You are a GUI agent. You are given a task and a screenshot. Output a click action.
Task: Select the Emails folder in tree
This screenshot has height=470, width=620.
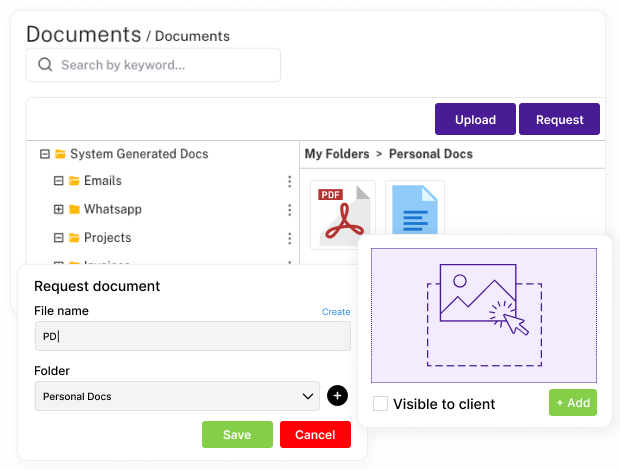click(102, 181)
